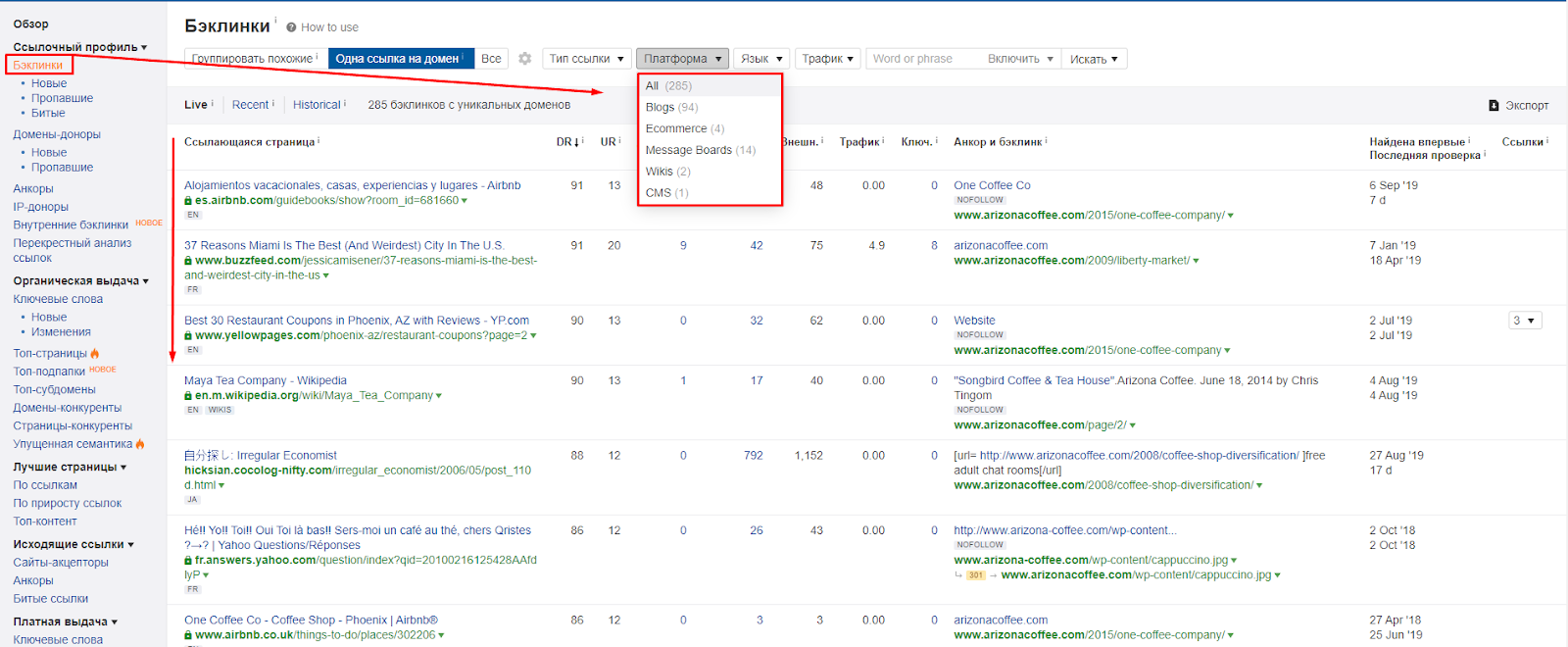Click lock icon beside www.airbnb.co.uk URL
Image resolution: width=1568 pixels, height=647 pixels.
(188, 635)
